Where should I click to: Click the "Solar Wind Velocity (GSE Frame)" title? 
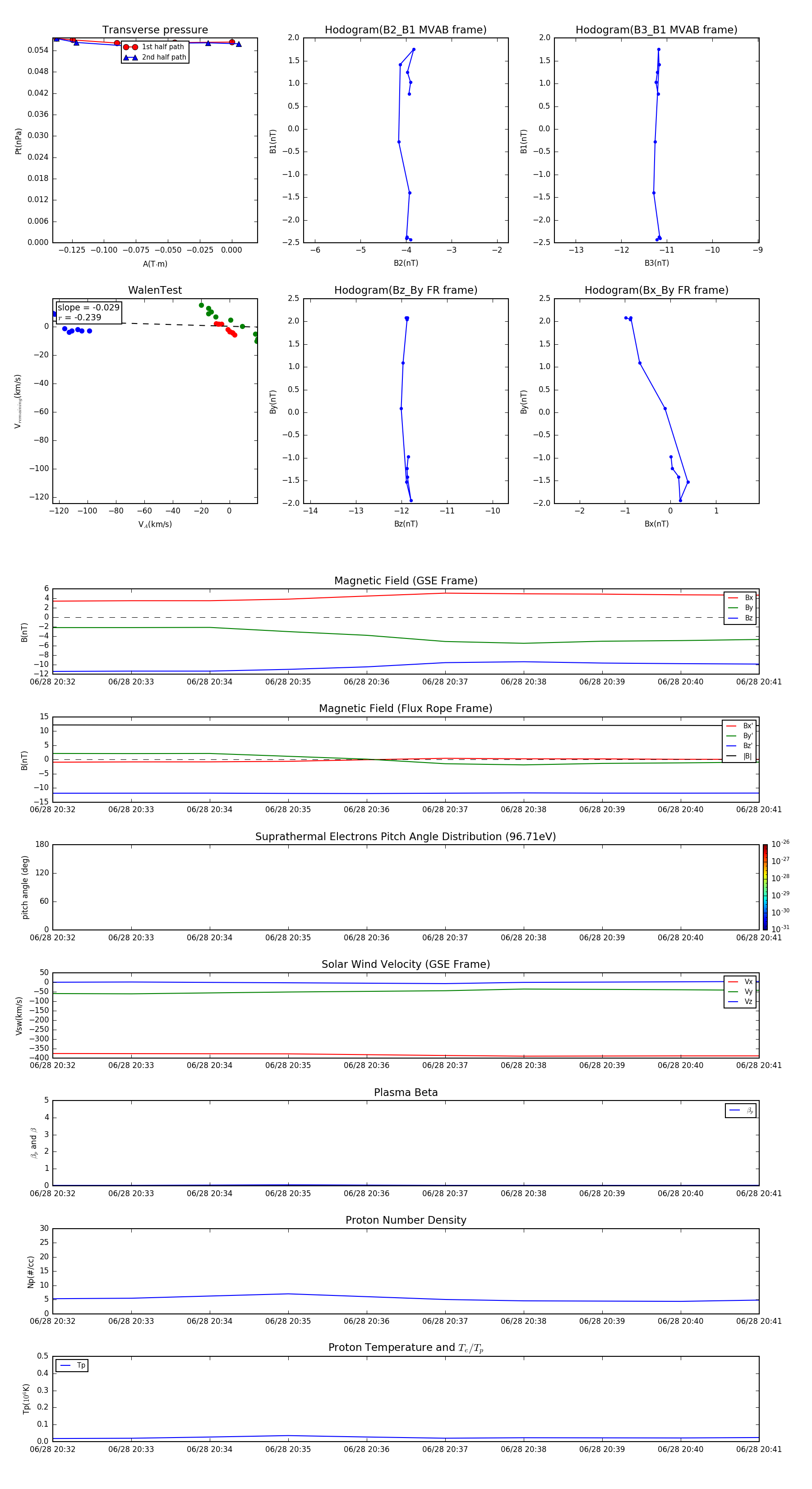(406, 965)
